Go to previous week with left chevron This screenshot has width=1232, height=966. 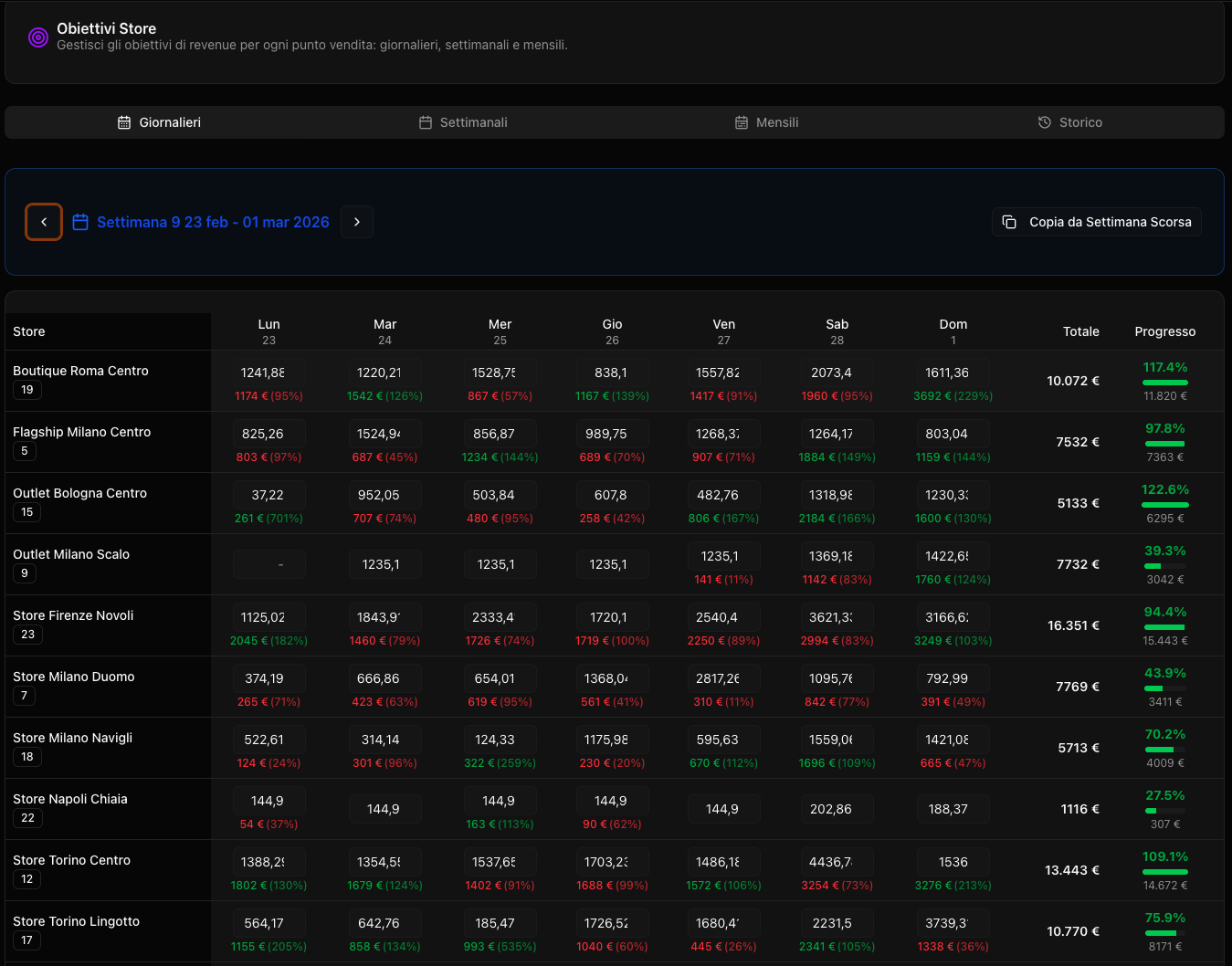click(44, 222)
